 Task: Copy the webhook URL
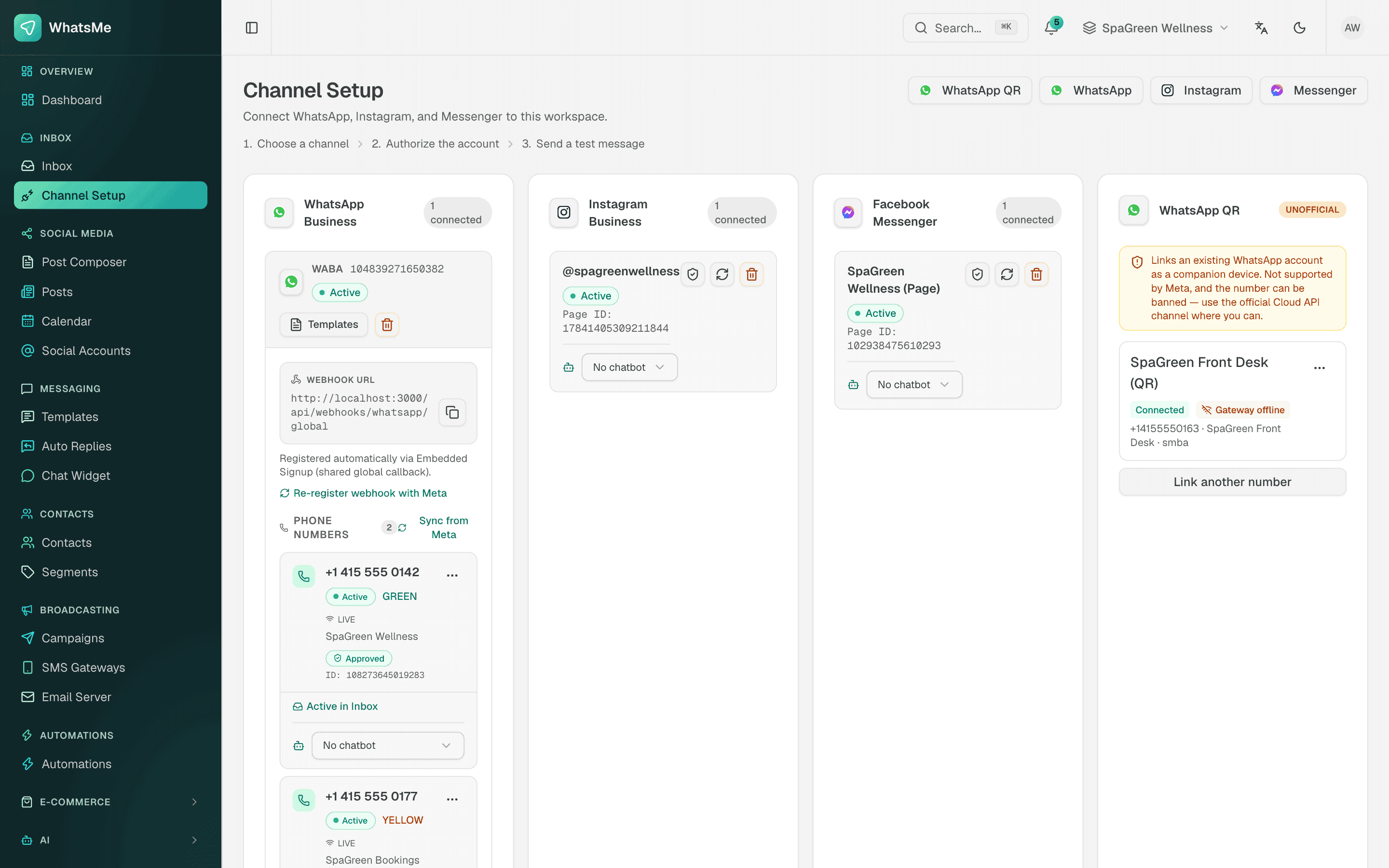tap(452, 412)
